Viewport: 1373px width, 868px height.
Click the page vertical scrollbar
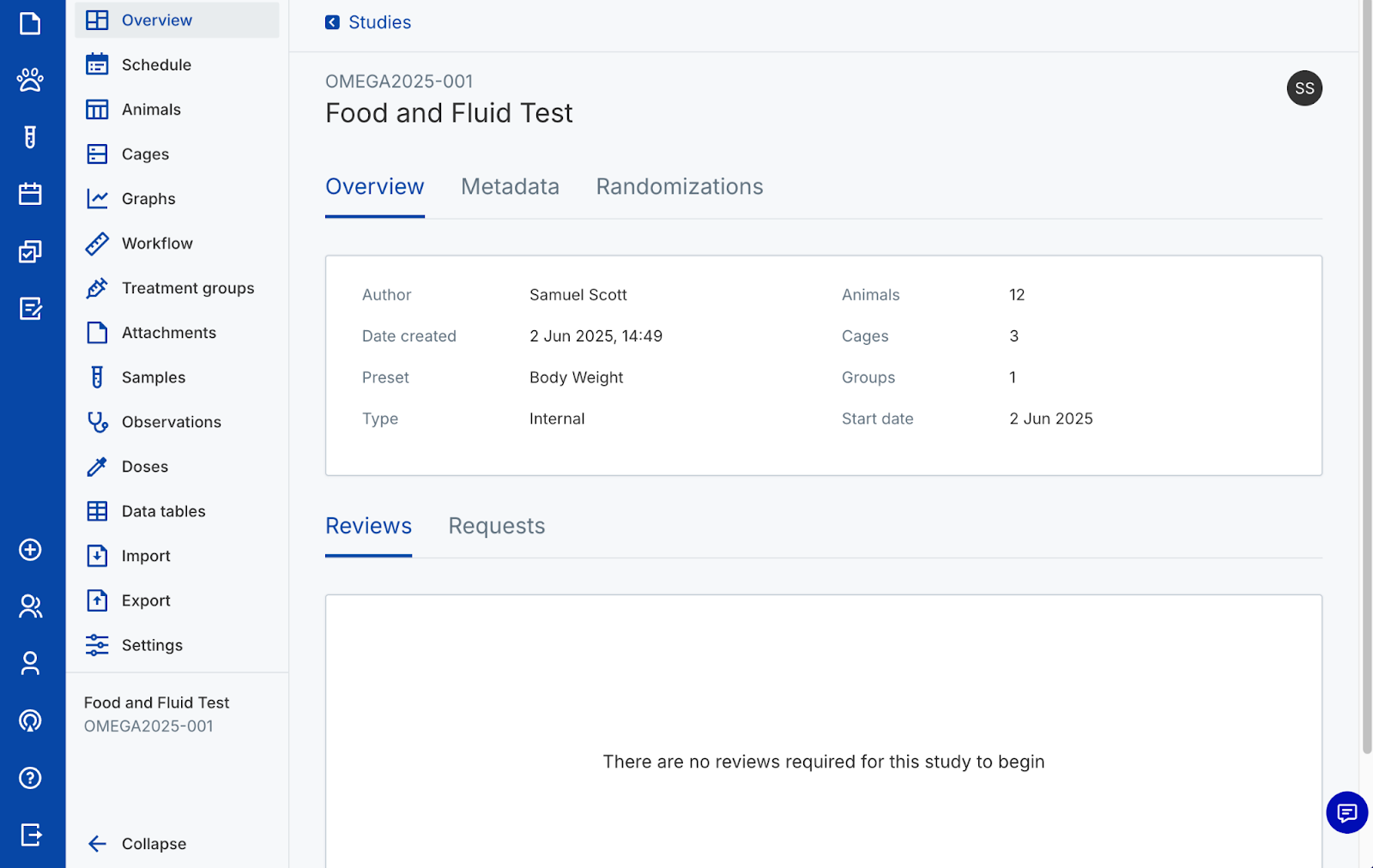(x=1366, y=377)
